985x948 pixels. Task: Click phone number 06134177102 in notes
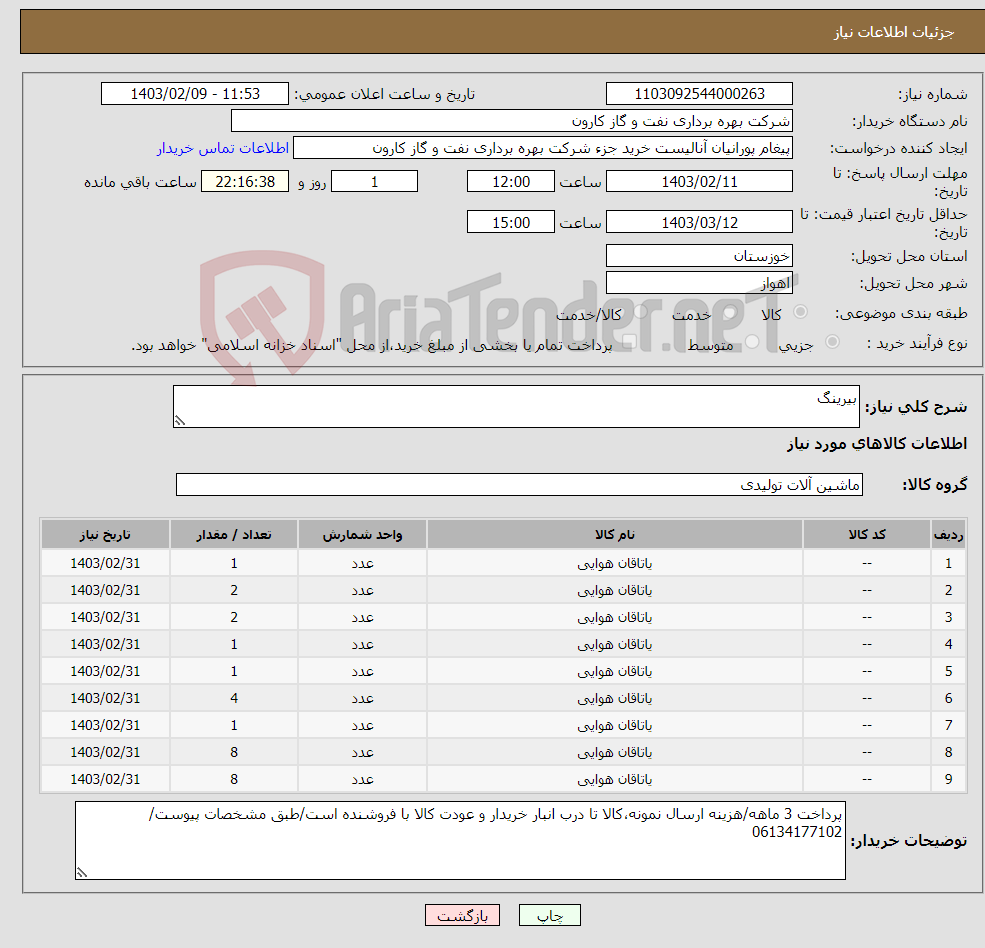(797, 832)
